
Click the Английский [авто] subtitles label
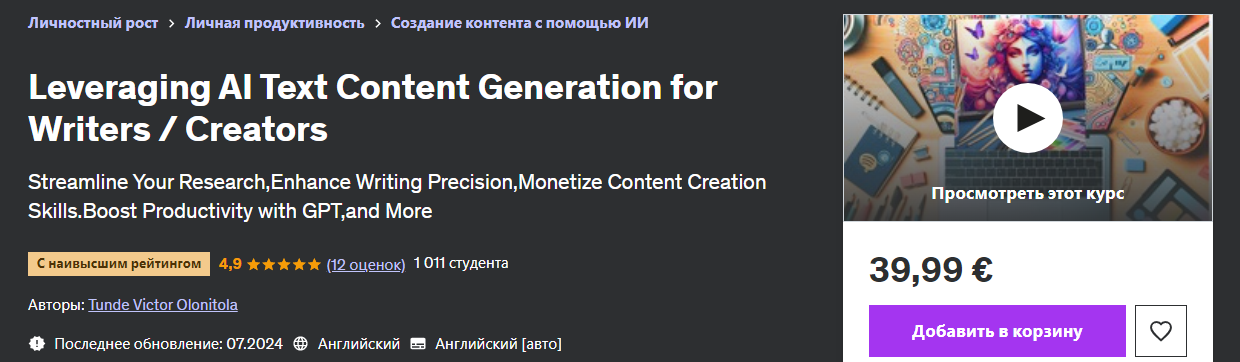[498, 343]
